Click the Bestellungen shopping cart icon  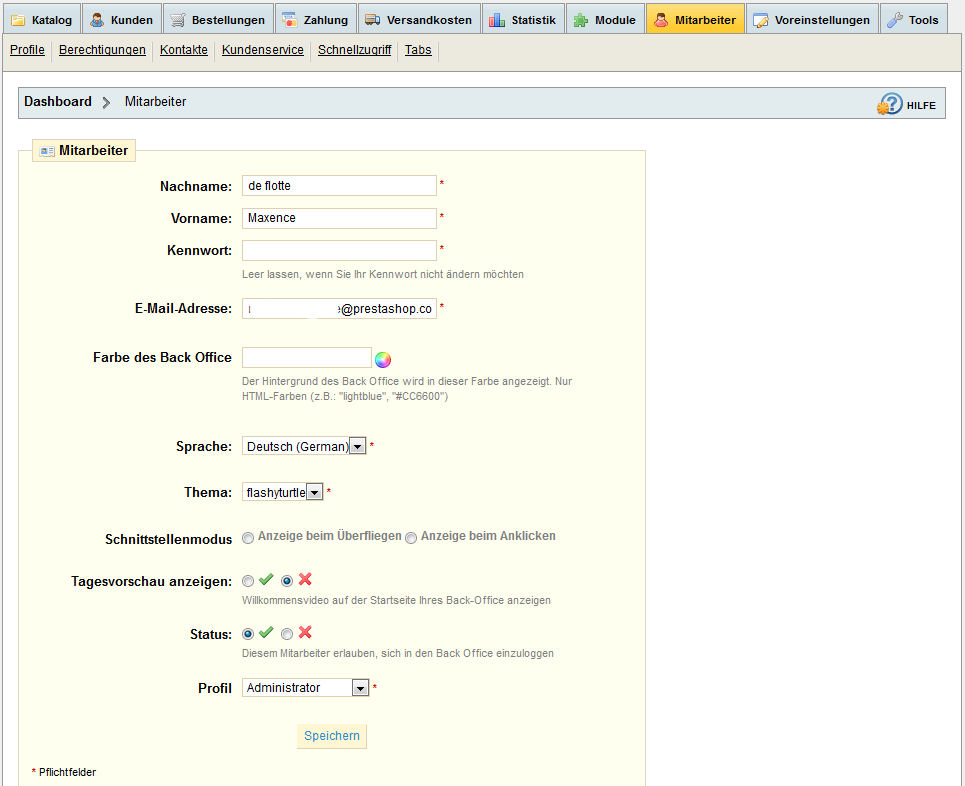[178, 20]
